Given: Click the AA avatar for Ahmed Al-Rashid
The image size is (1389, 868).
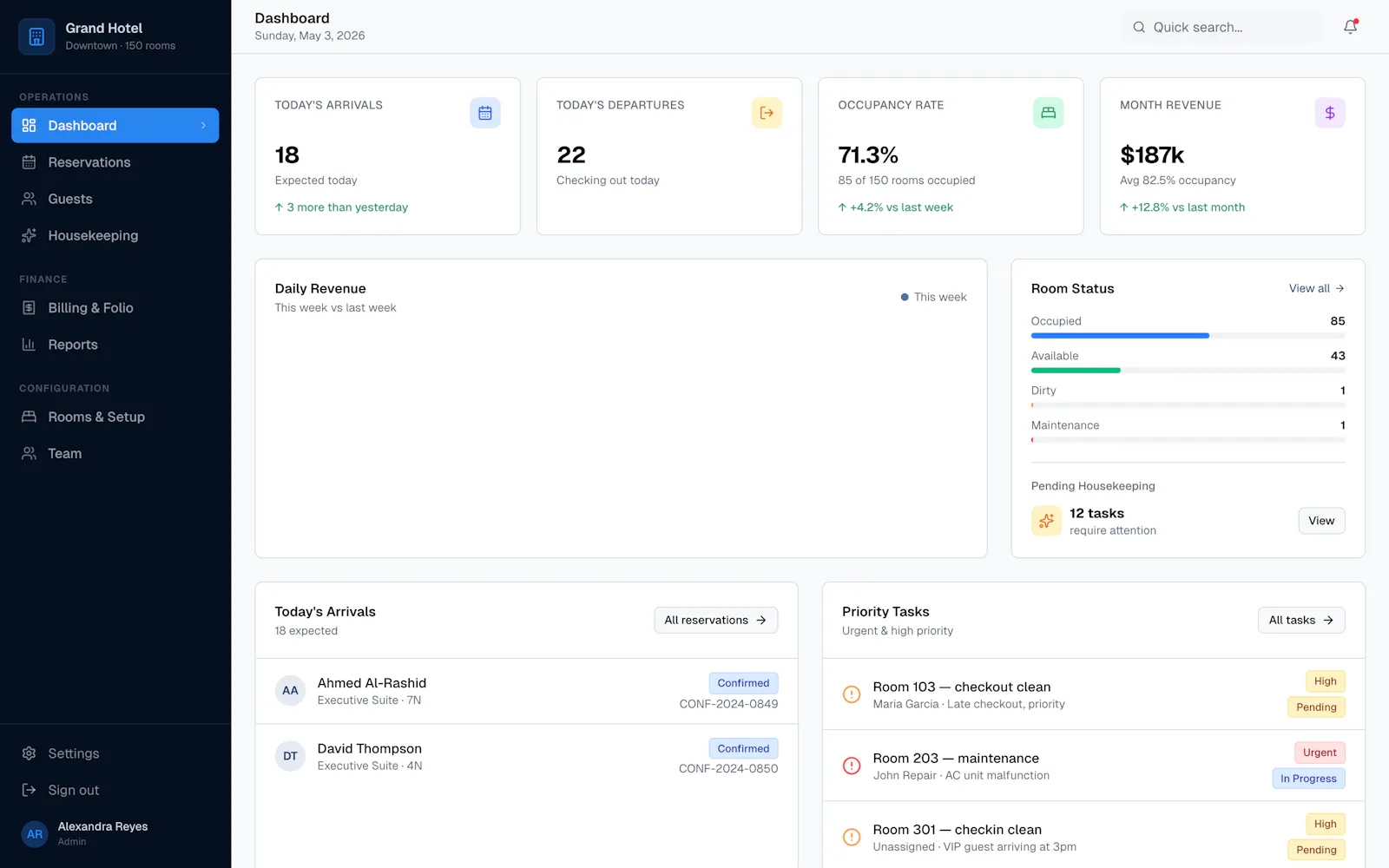Looking at the screenshot, I should click(290, 691).
